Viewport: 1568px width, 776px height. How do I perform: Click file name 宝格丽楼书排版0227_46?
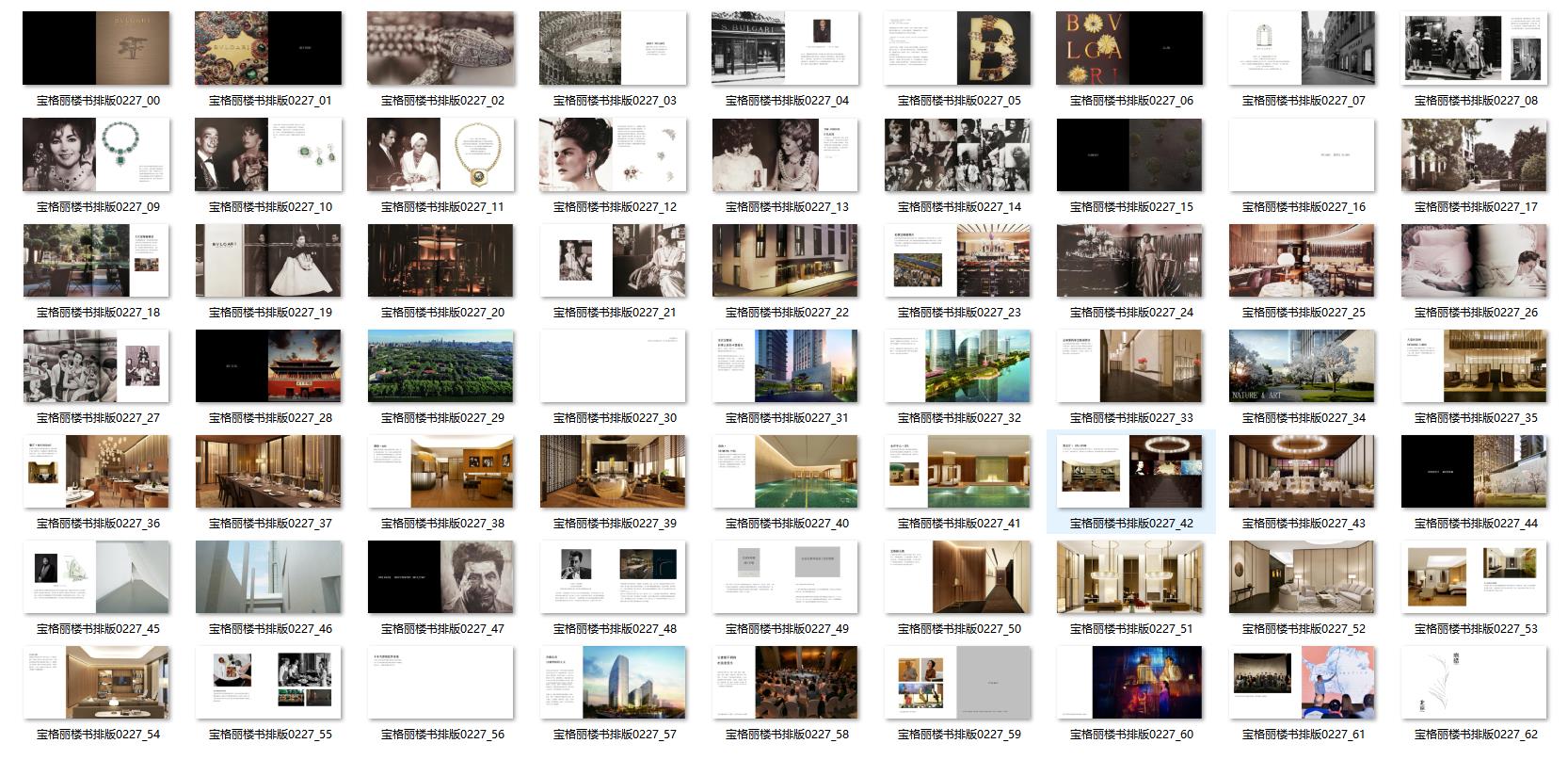tap(270, 629)
